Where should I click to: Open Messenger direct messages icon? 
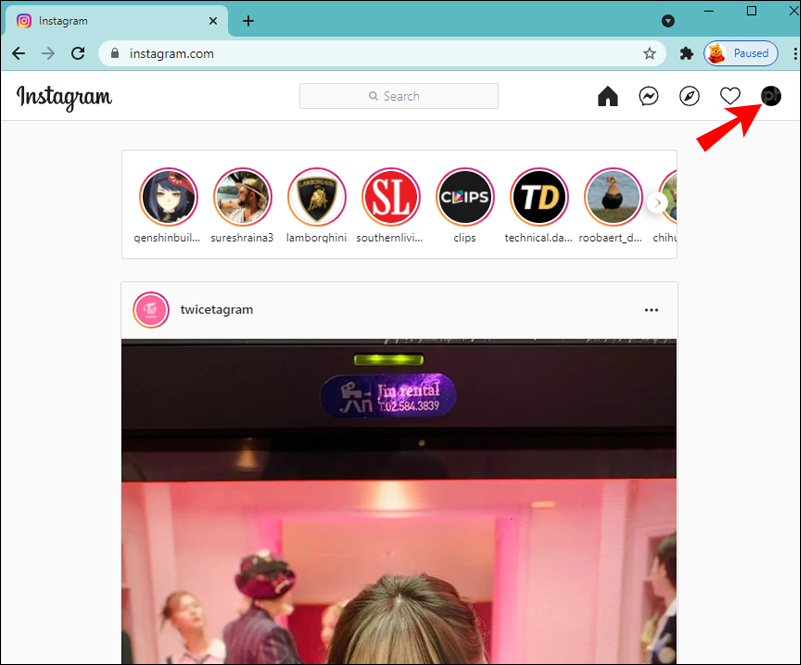[648, 96]
